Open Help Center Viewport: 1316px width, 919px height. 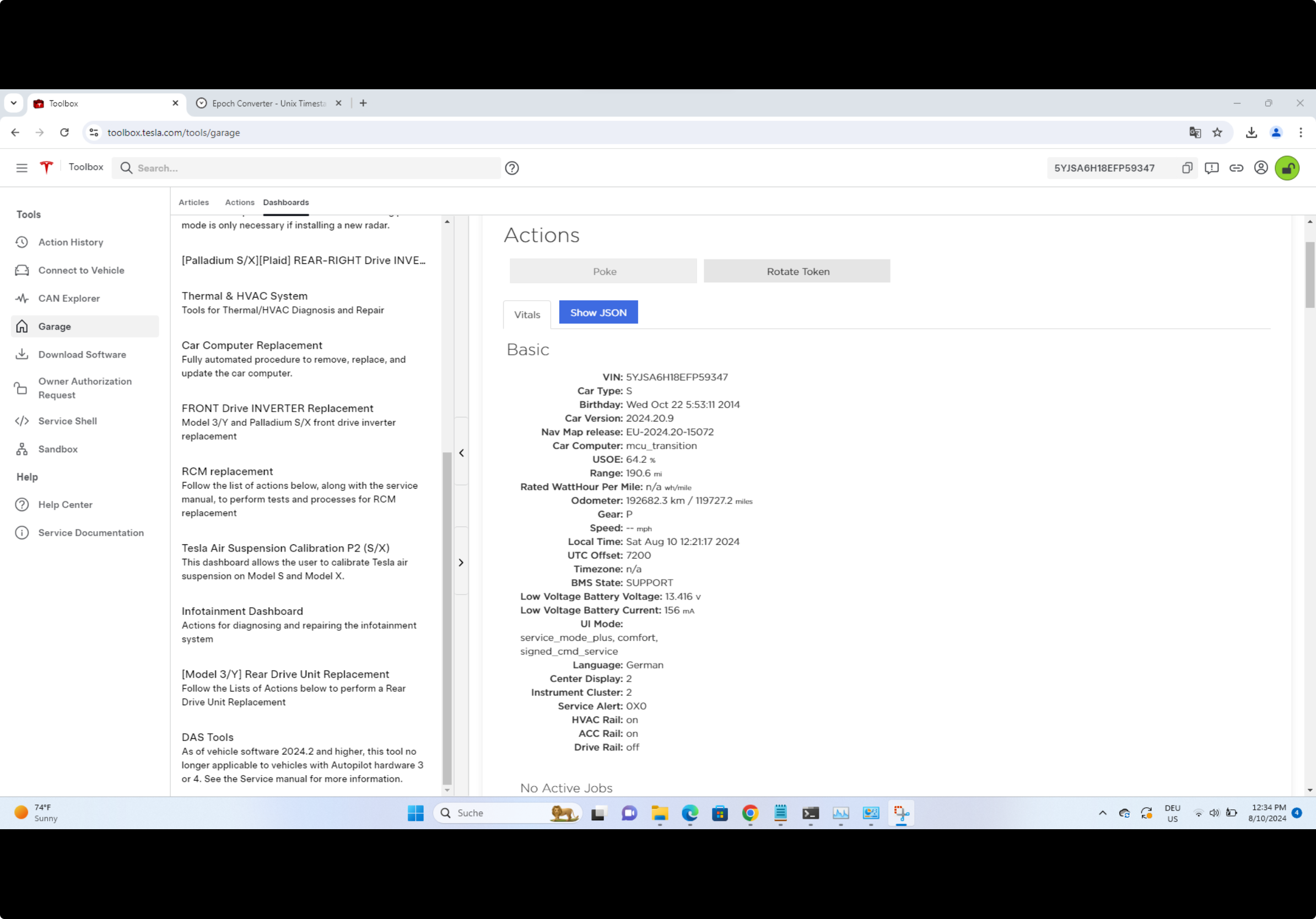tap(85, 505)
